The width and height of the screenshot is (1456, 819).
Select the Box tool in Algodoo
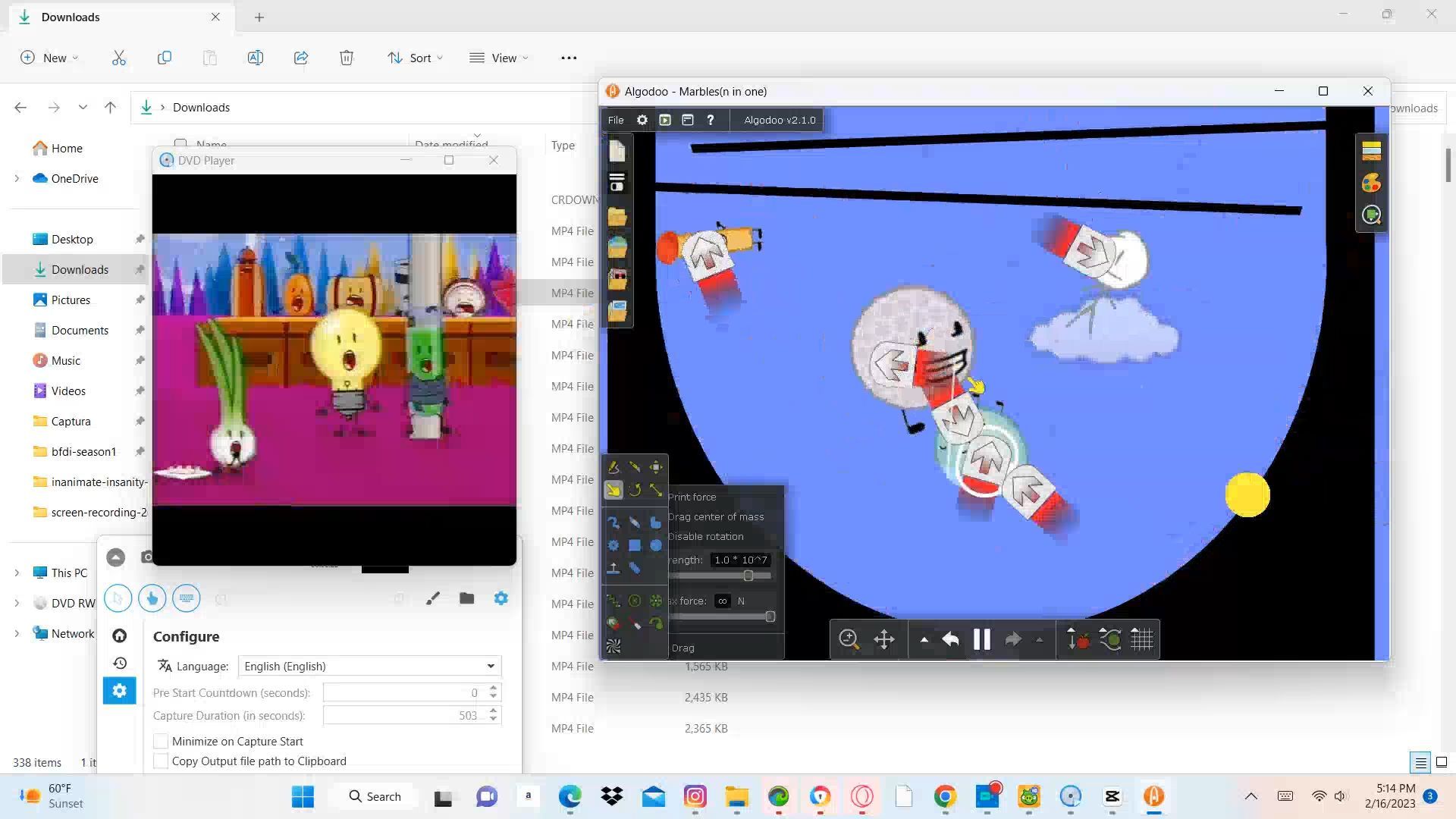[635, 545]
